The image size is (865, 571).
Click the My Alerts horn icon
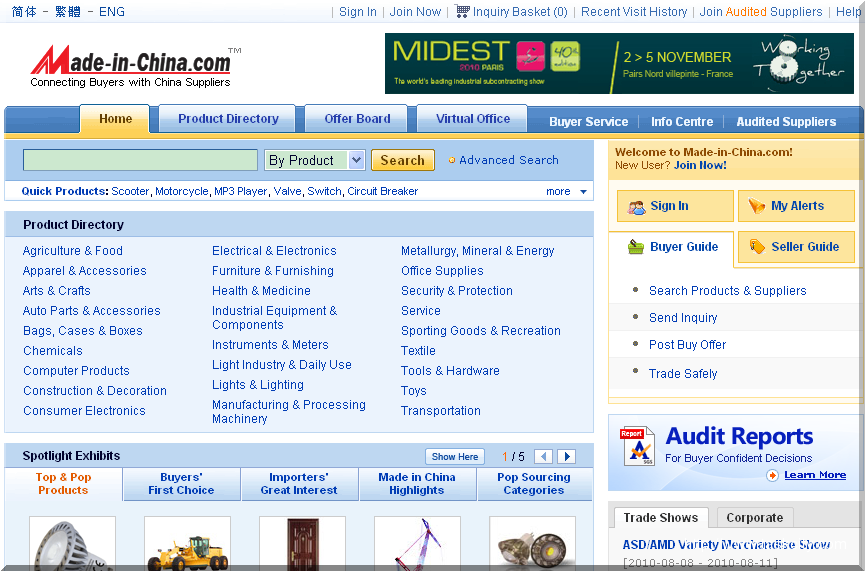point(756,206)
